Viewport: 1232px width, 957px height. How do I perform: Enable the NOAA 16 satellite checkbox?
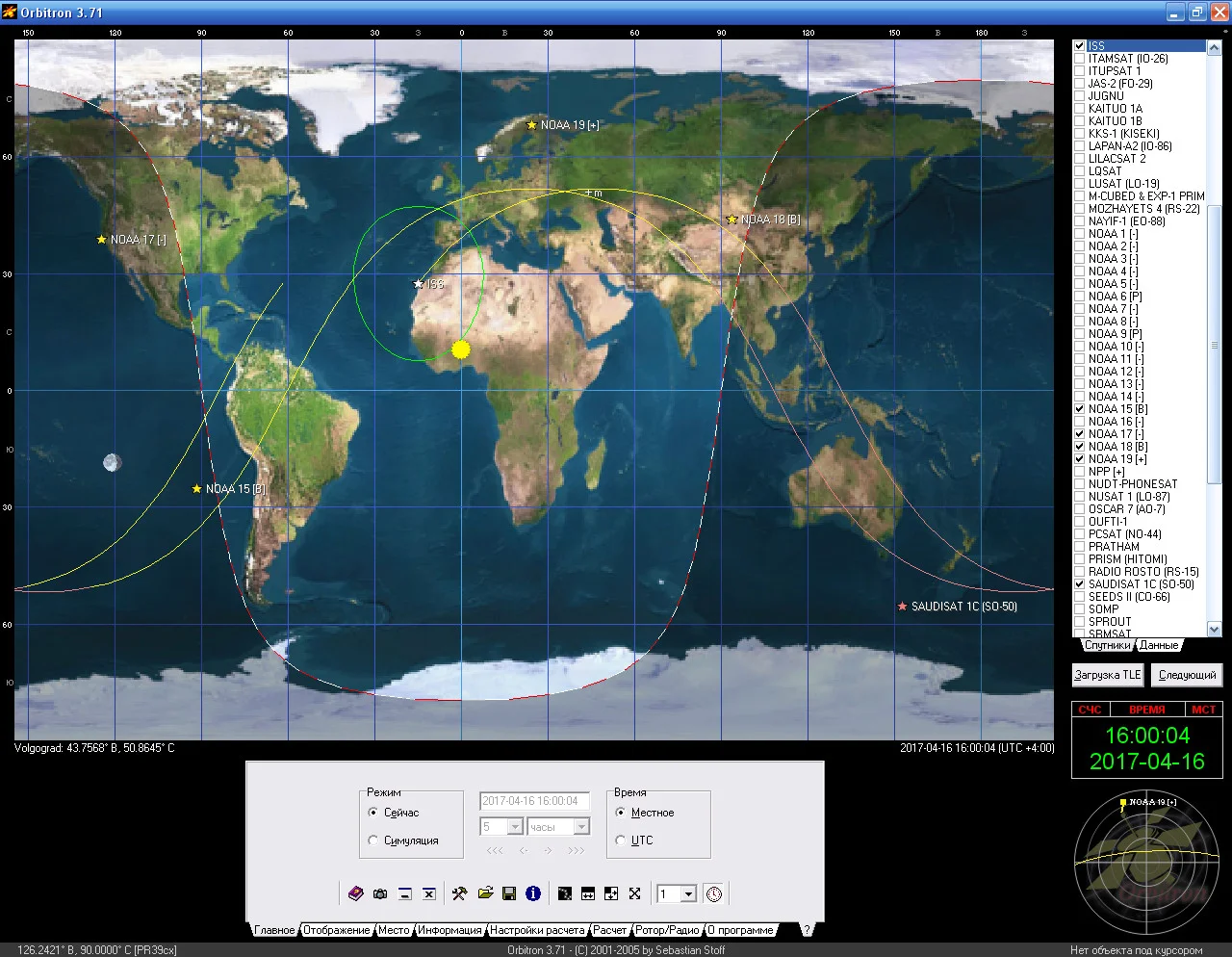1080,422
